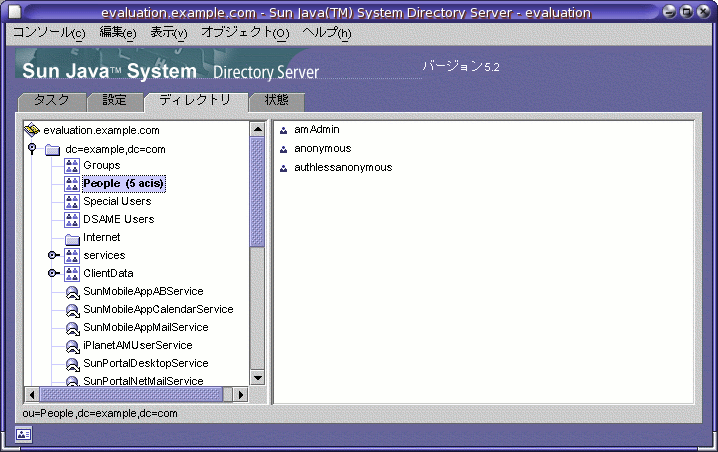Click the SunMobileAppMailService entry icon
The width and height of the screenshot is (718, 452).
click(72, 328)
